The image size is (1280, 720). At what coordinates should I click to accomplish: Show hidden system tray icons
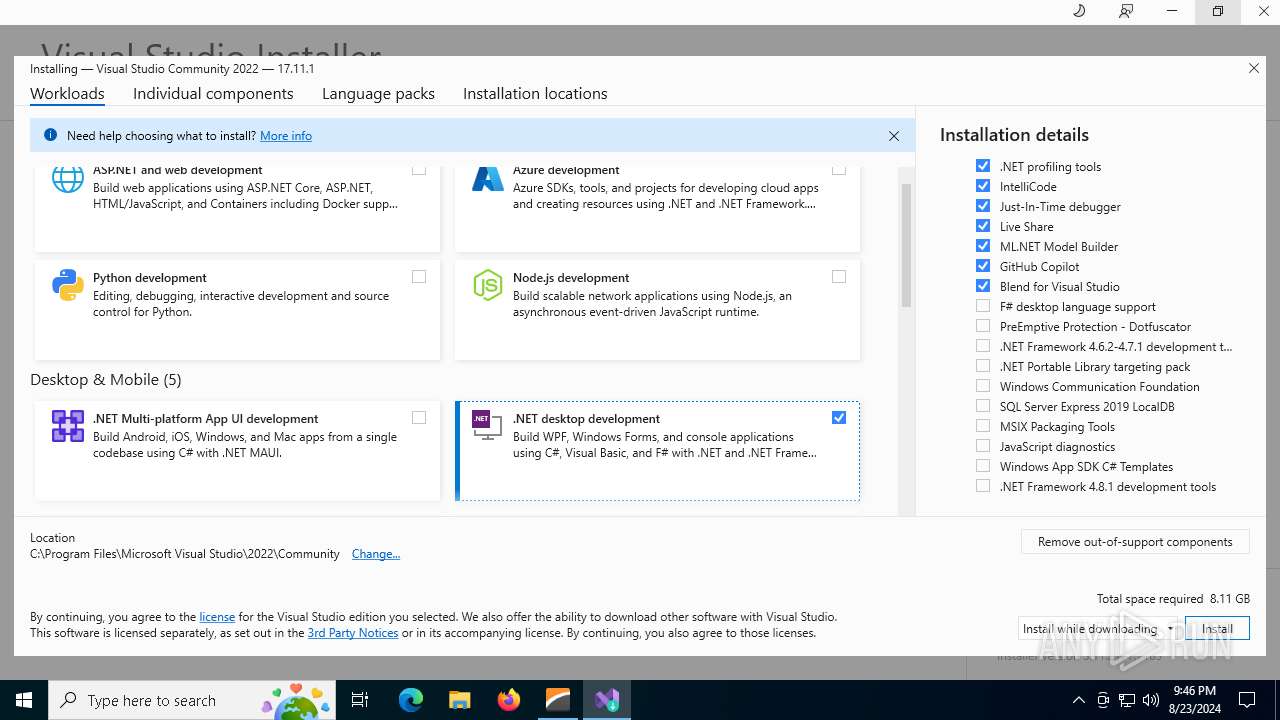tap(1078, 700)
